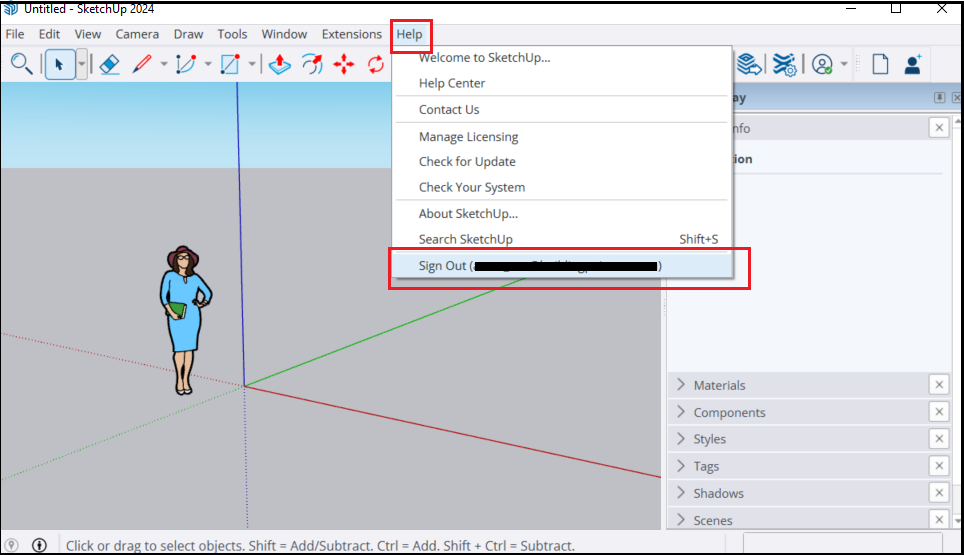Open the Extensions menu
This screenshot has height=555, width=964.
click(352, 34)
